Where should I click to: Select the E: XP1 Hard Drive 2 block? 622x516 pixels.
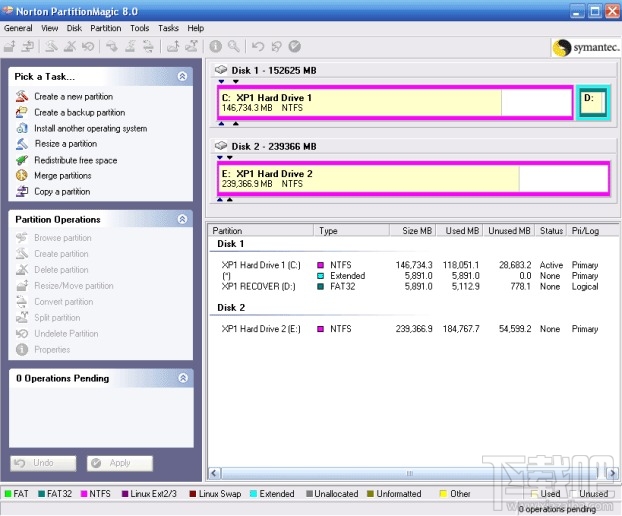tap(414, 178)
